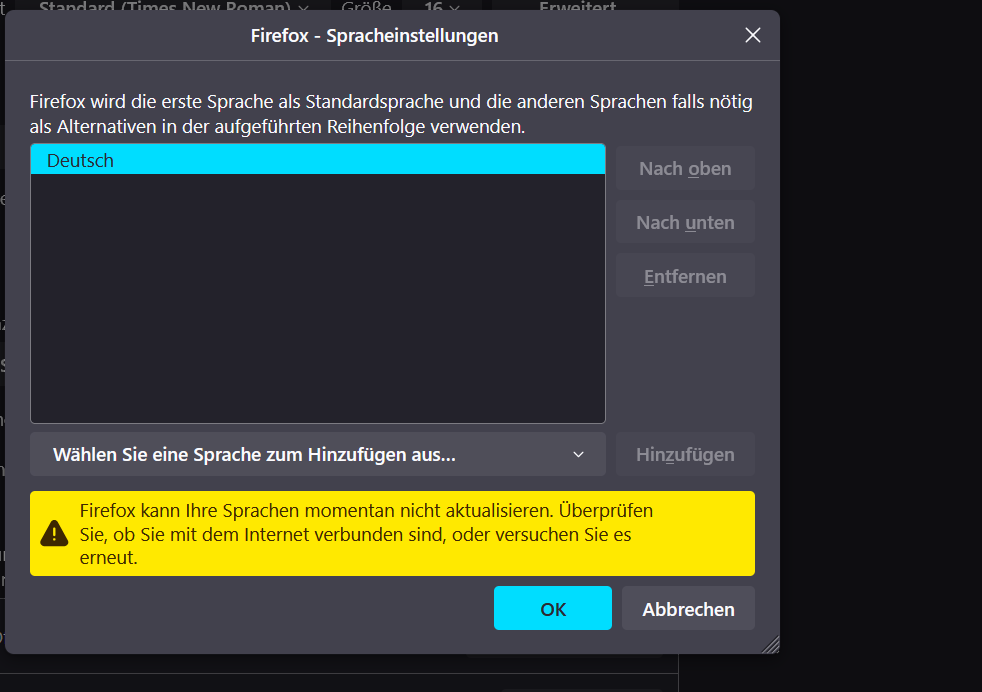Click the 'Firefox kann Ihre Sprachen momentan nicht aktualisieren' message

366,534
